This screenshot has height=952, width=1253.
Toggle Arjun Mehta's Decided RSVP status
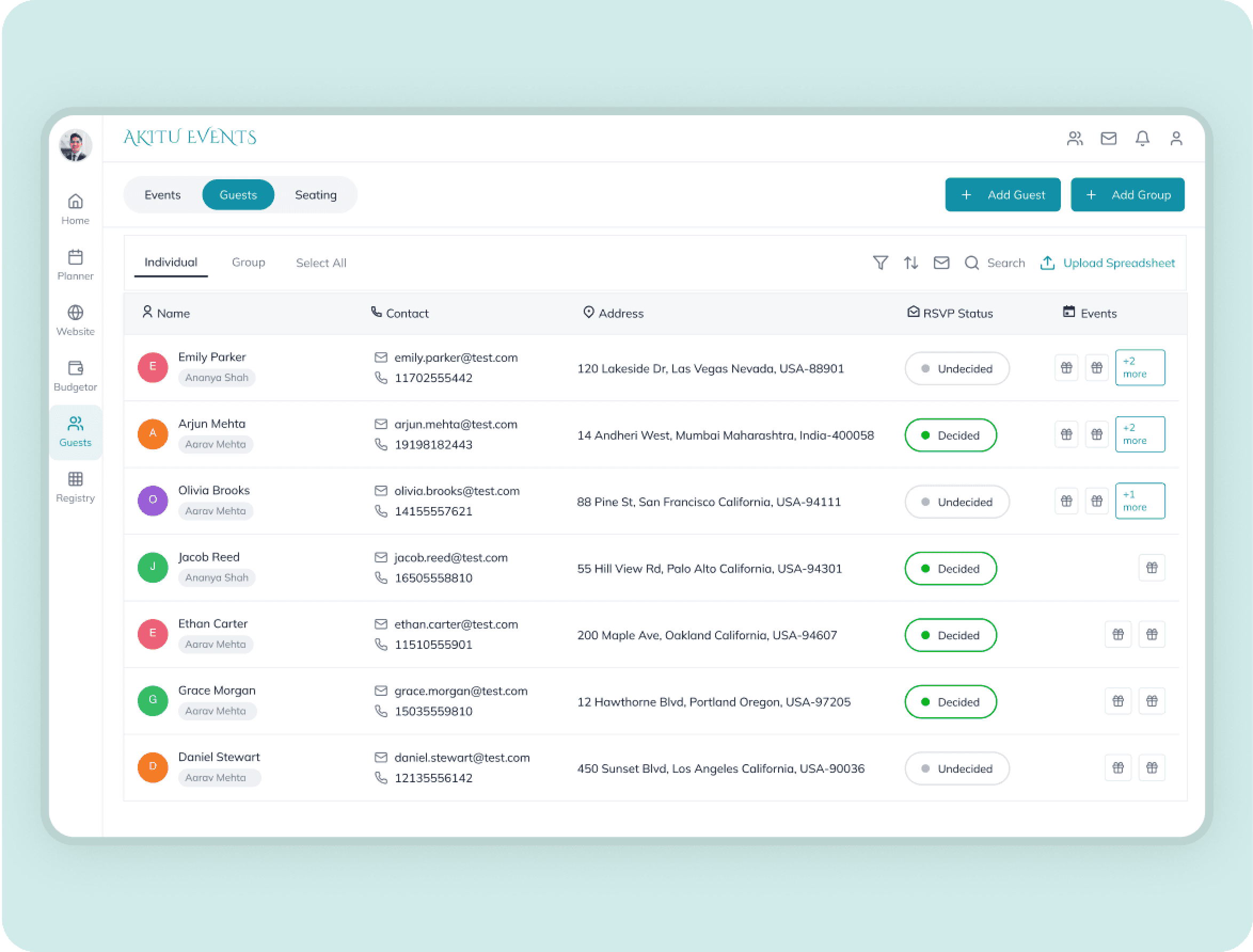point(950,435)
